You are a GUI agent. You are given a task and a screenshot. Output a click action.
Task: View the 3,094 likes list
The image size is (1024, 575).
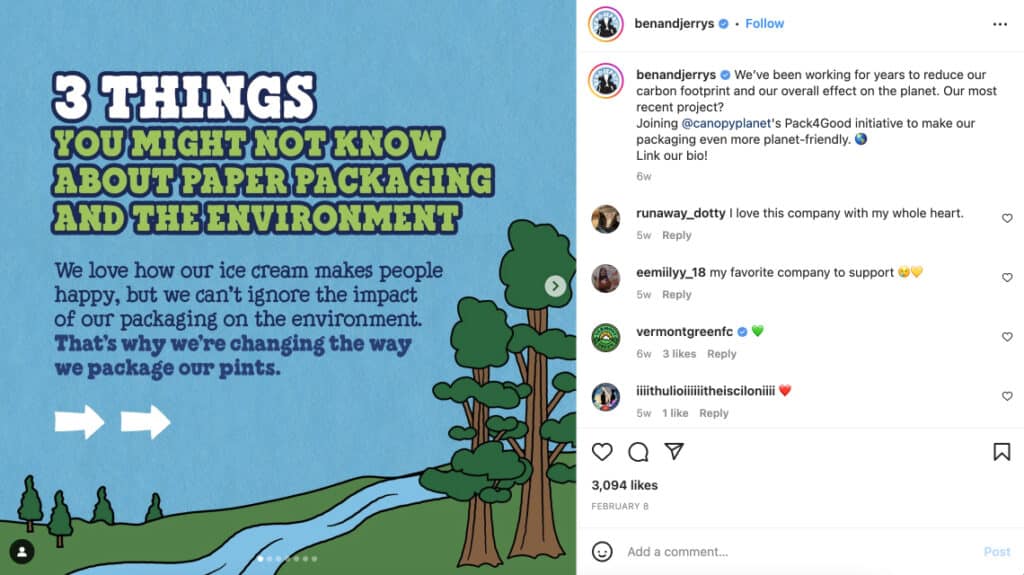click(x=624, y=485)
